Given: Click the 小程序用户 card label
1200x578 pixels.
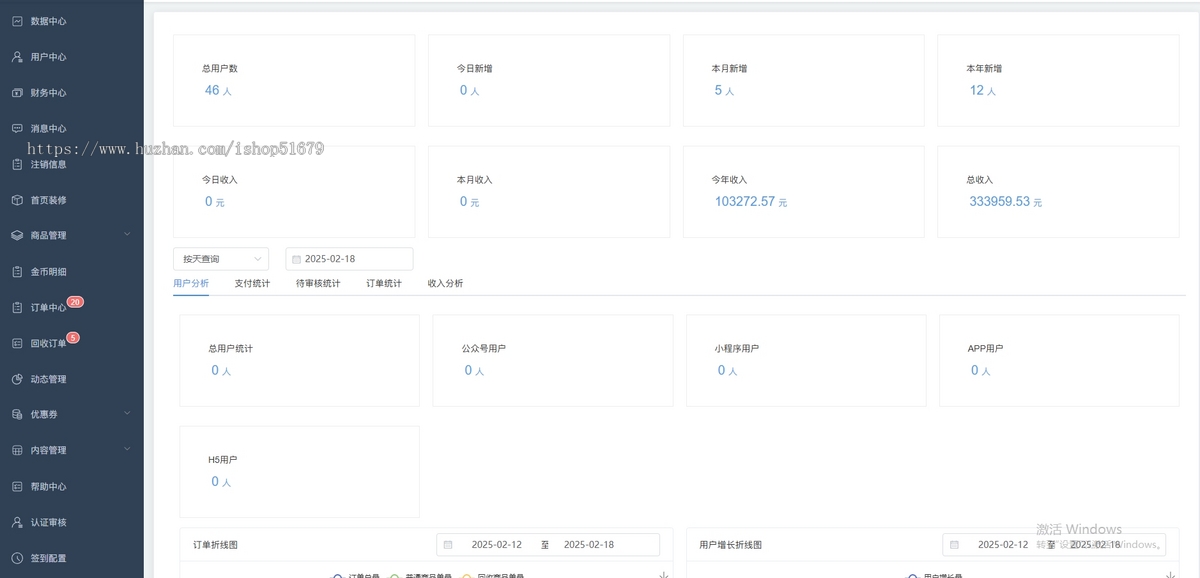Looking at the screenshot, I should (737, 349).
